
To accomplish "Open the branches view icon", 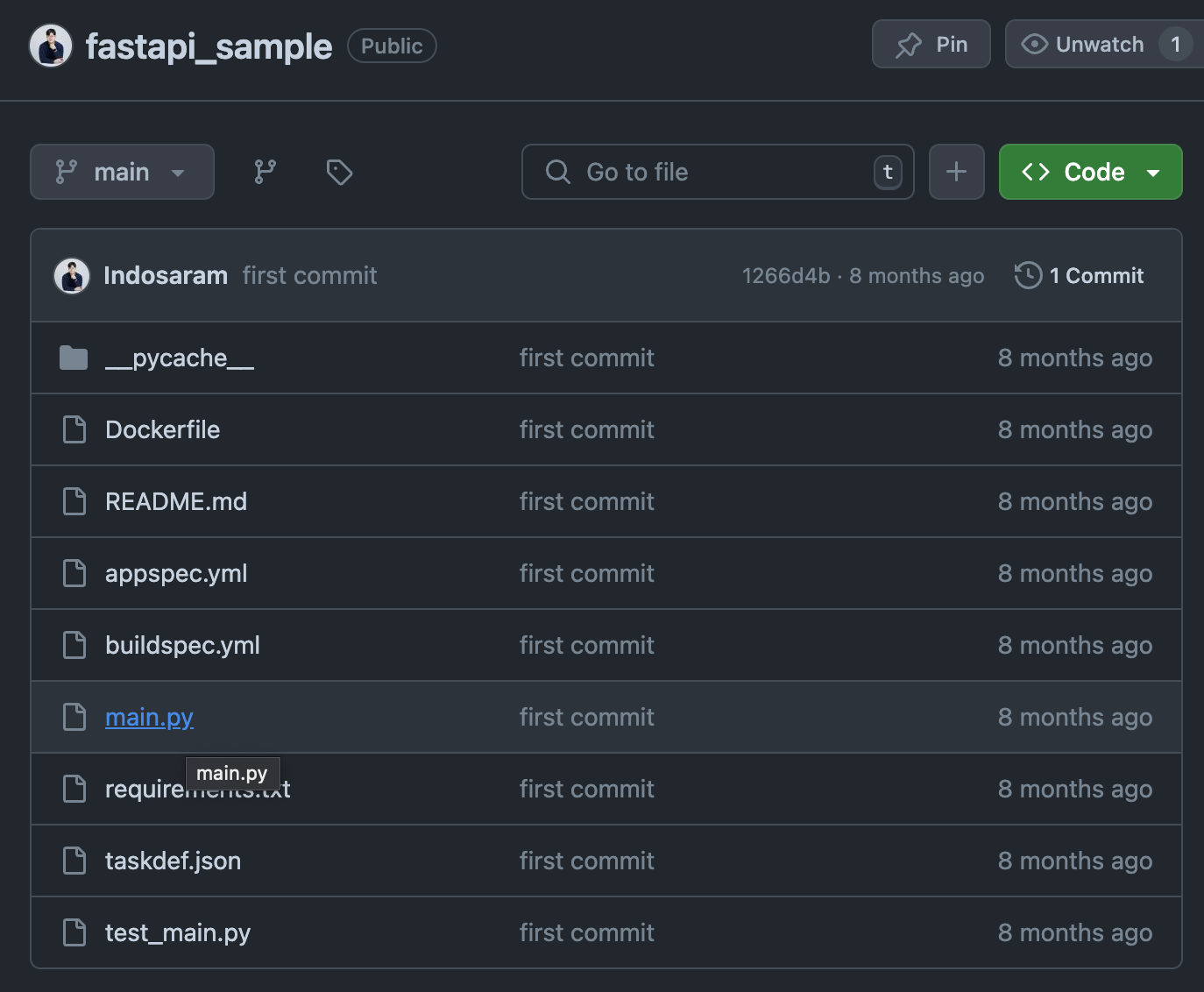I will pos(265,172).
